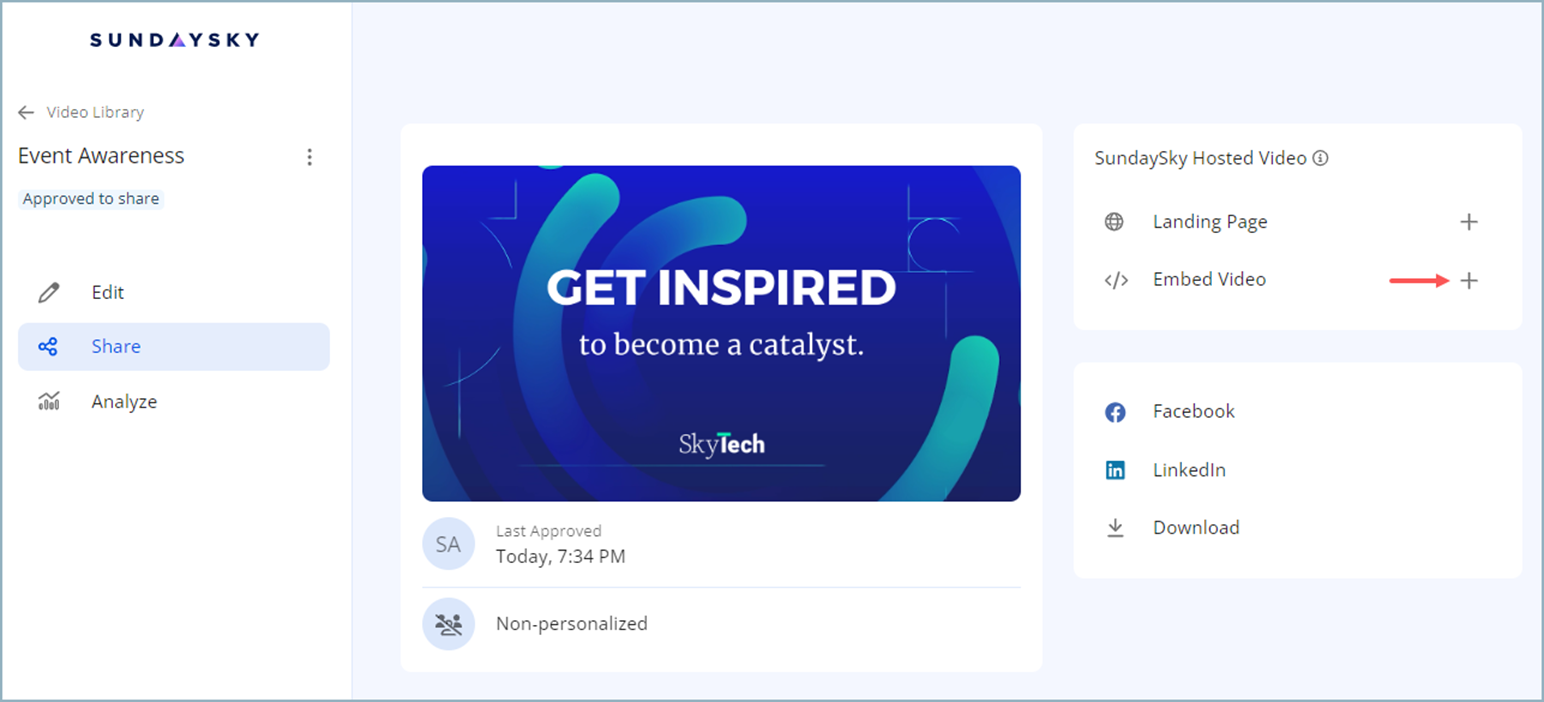Click the Approved to share status badge
The image size is (1544, 702).
(91, 199)
